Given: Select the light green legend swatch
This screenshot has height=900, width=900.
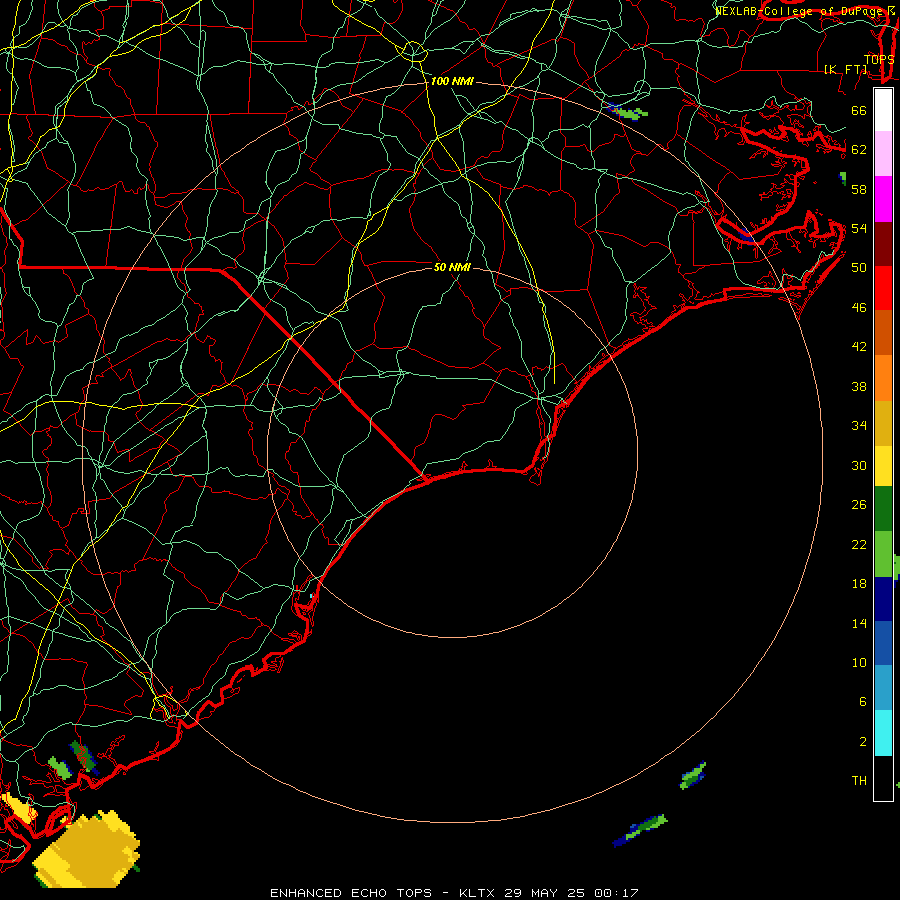Looking at the screenshot, I should point(883,554).
